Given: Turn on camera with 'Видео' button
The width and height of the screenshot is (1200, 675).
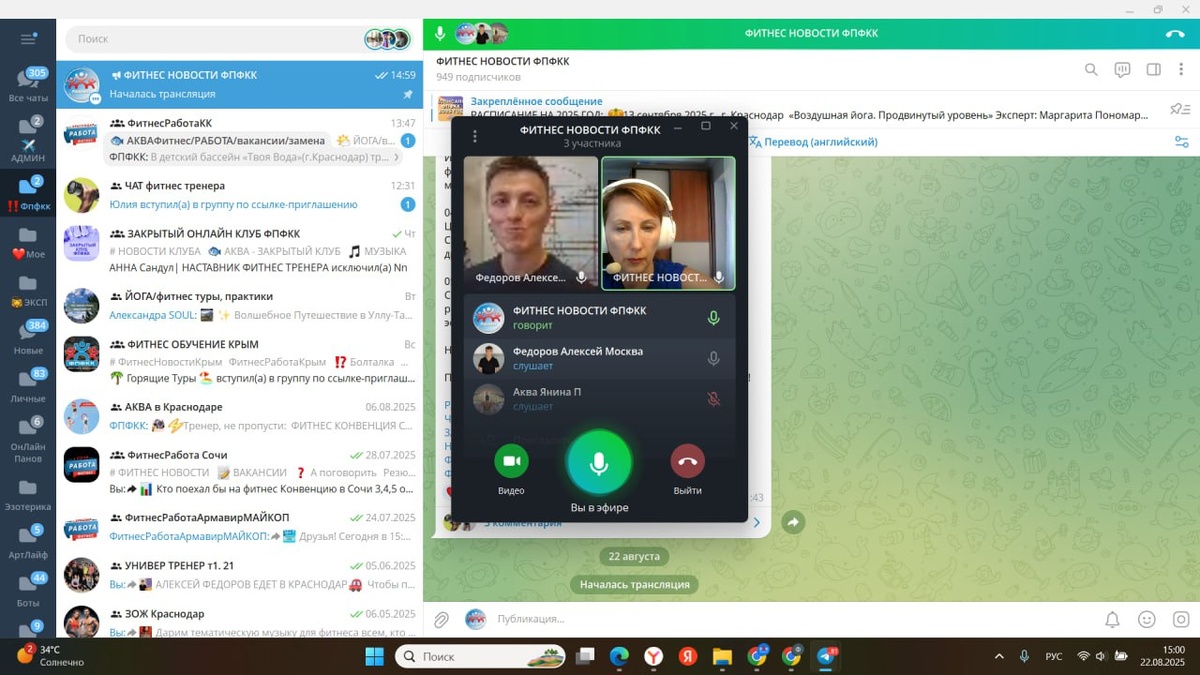Looking at the screenshot, I should (x=511, y=461).
